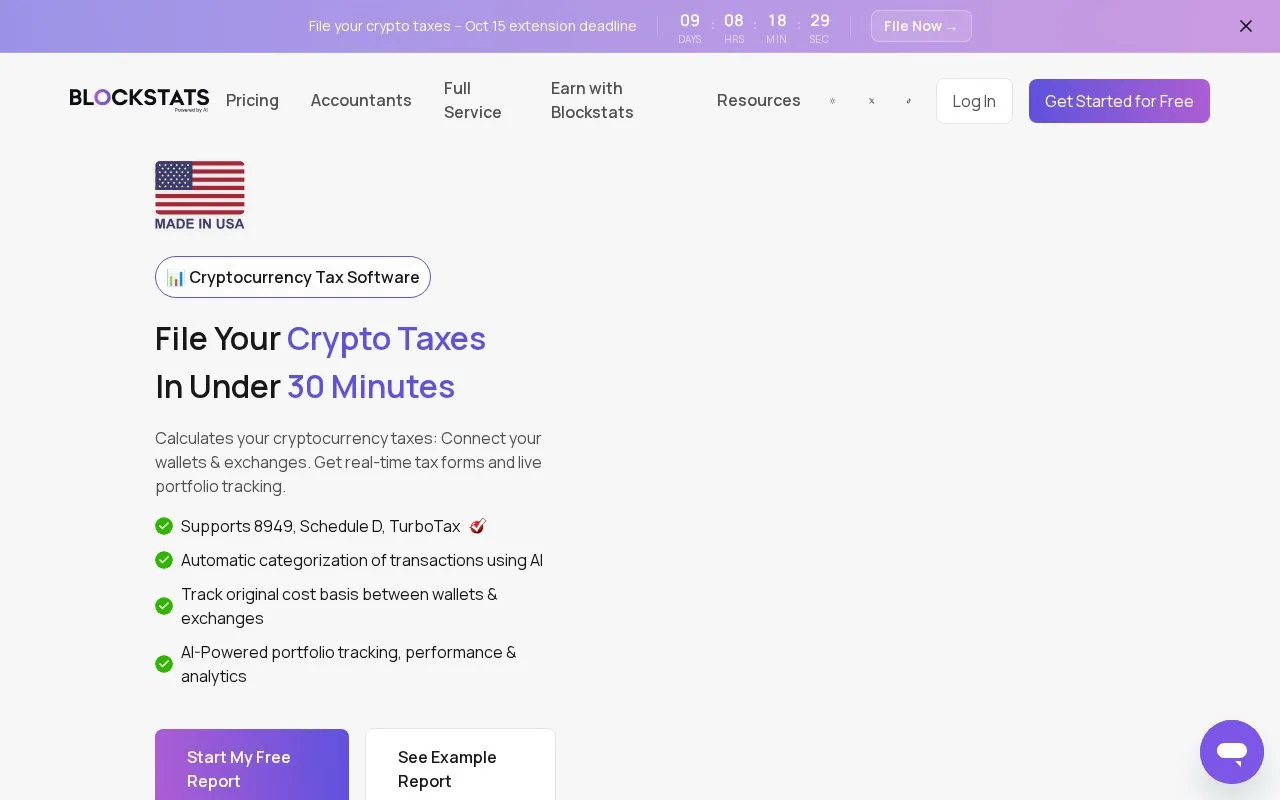This screenshot has width=1280, height=800.
Task: Click the countdown HRS value 08
Action: click(734, 21)
